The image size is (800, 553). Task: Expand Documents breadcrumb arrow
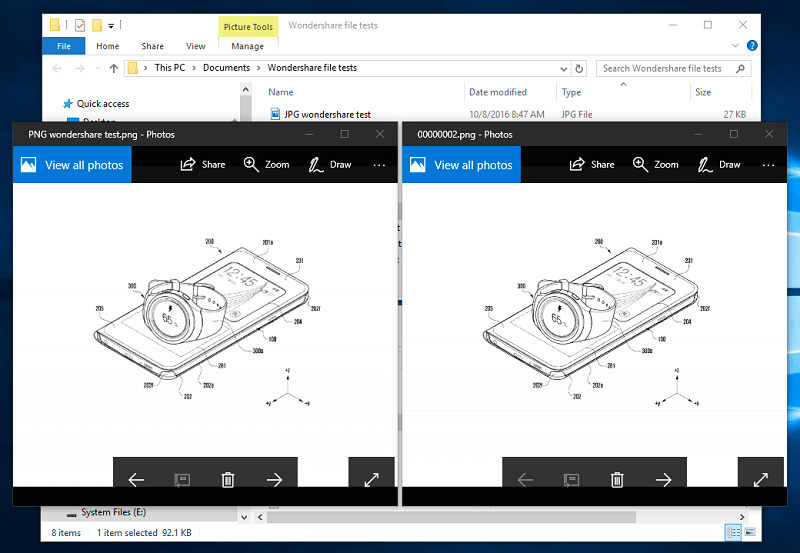point(259,68)
